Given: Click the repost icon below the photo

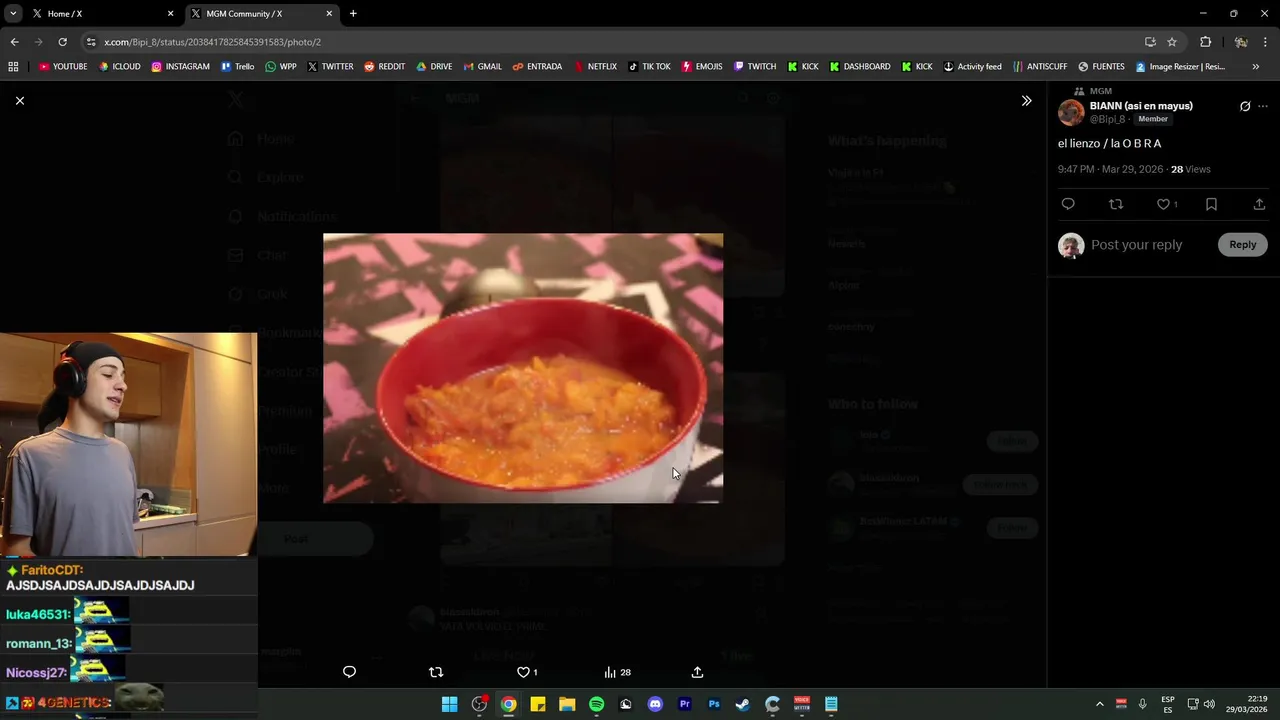Looking at the screenshot, I should (436, 672).
